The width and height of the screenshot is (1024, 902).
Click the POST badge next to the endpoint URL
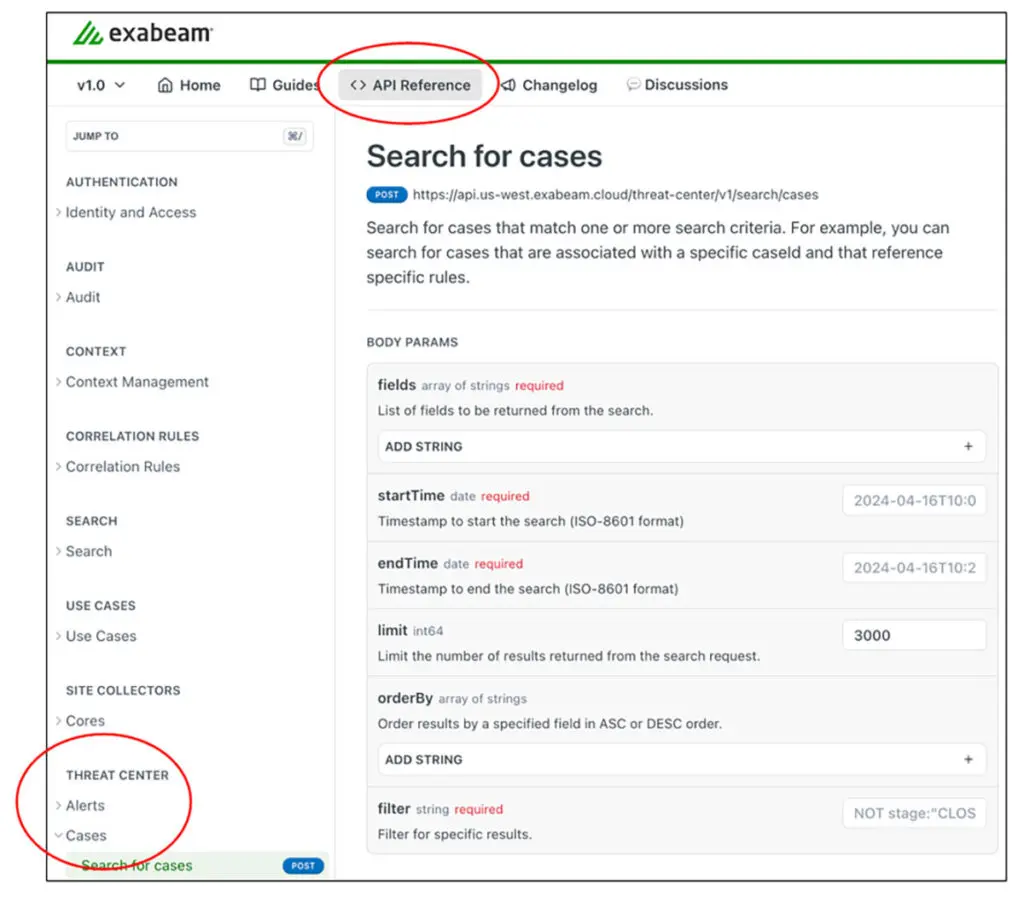click(x=386, y=195)
